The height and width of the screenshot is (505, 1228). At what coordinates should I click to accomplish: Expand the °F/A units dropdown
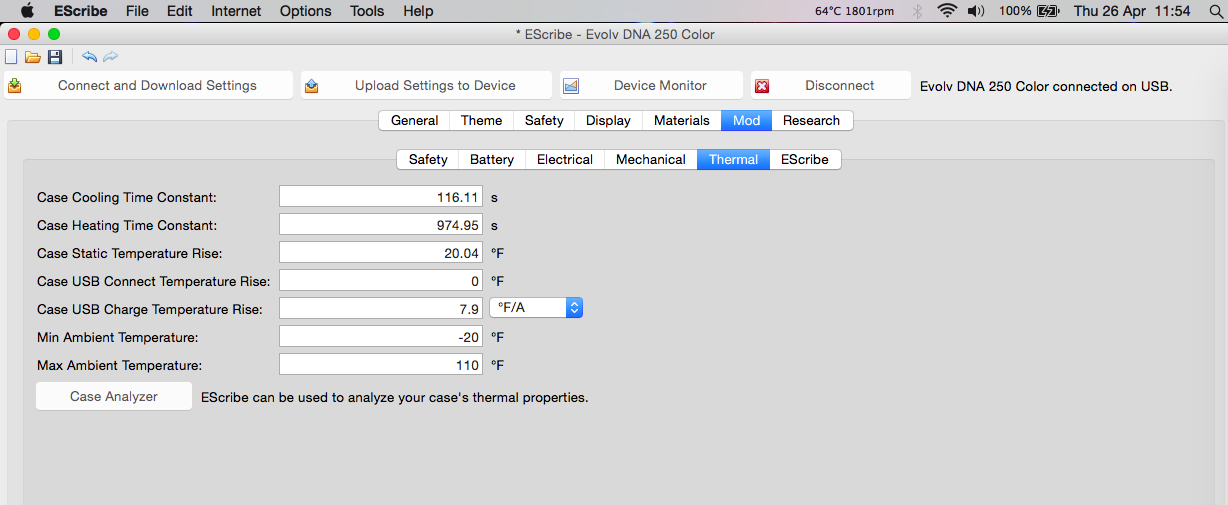click(x=535, y=309)
